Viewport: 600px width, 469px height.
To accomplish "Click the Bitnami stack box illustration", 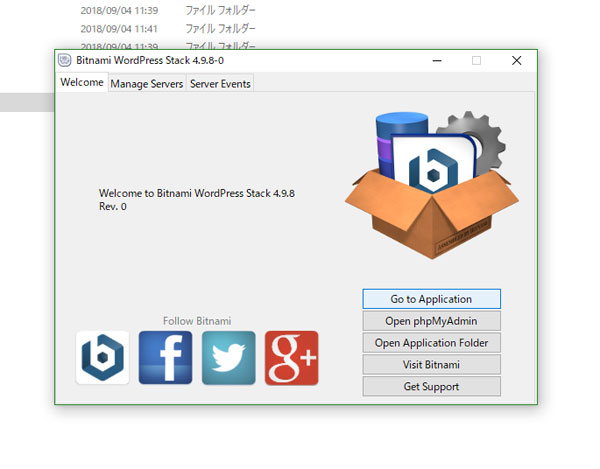I will click(x=432, y=185).
